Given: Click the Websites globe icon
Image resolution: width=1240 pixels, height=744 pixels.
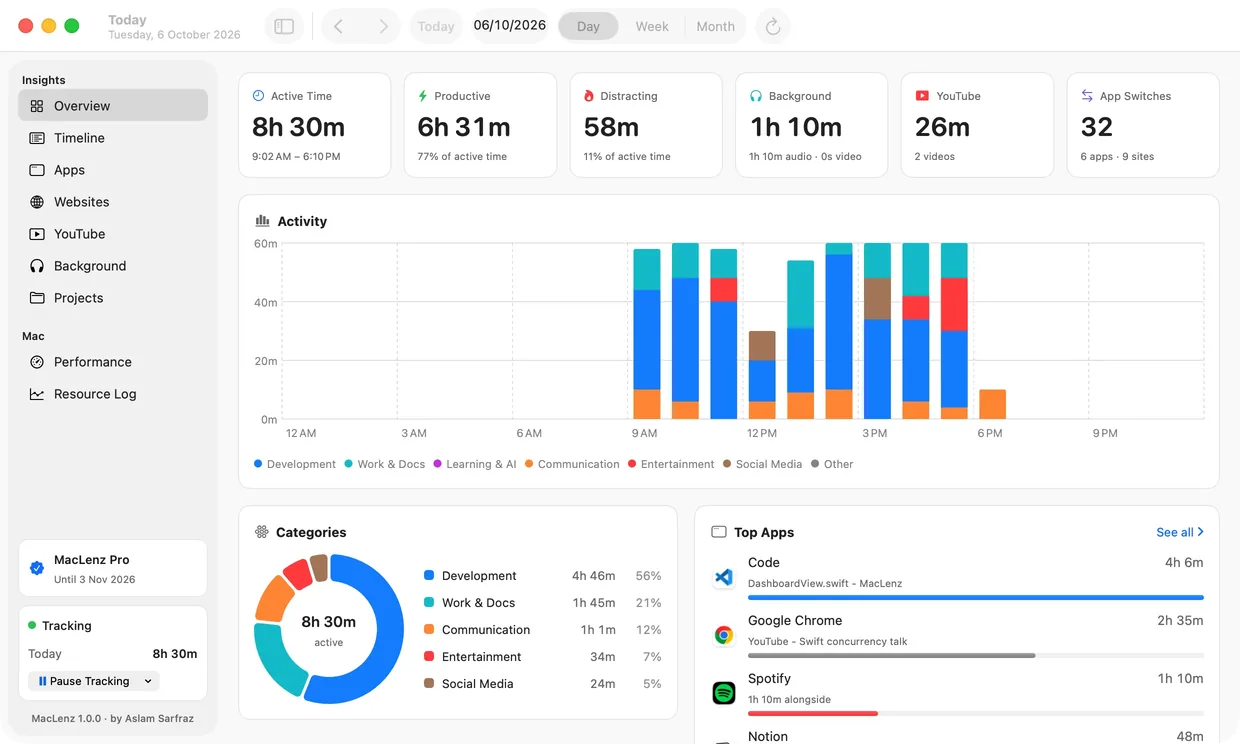Looking at the screenshot, I should 37,202.
